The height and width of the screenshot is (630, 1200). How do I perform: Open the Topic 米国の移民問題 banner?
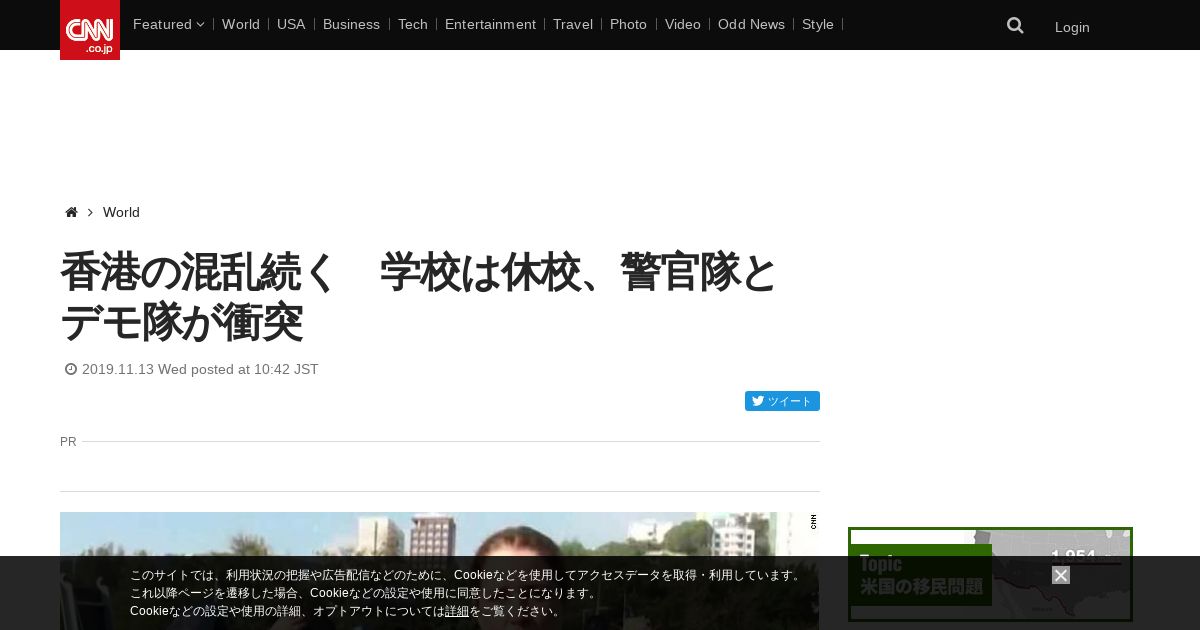[x=990, y=574]
